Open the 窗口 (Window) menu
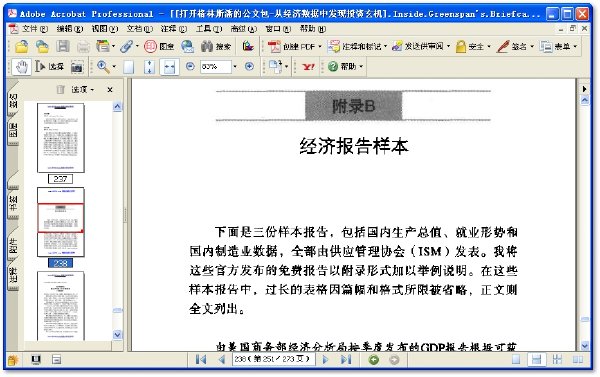The width and height of the screenshot is (600, 377). [278, 29]
